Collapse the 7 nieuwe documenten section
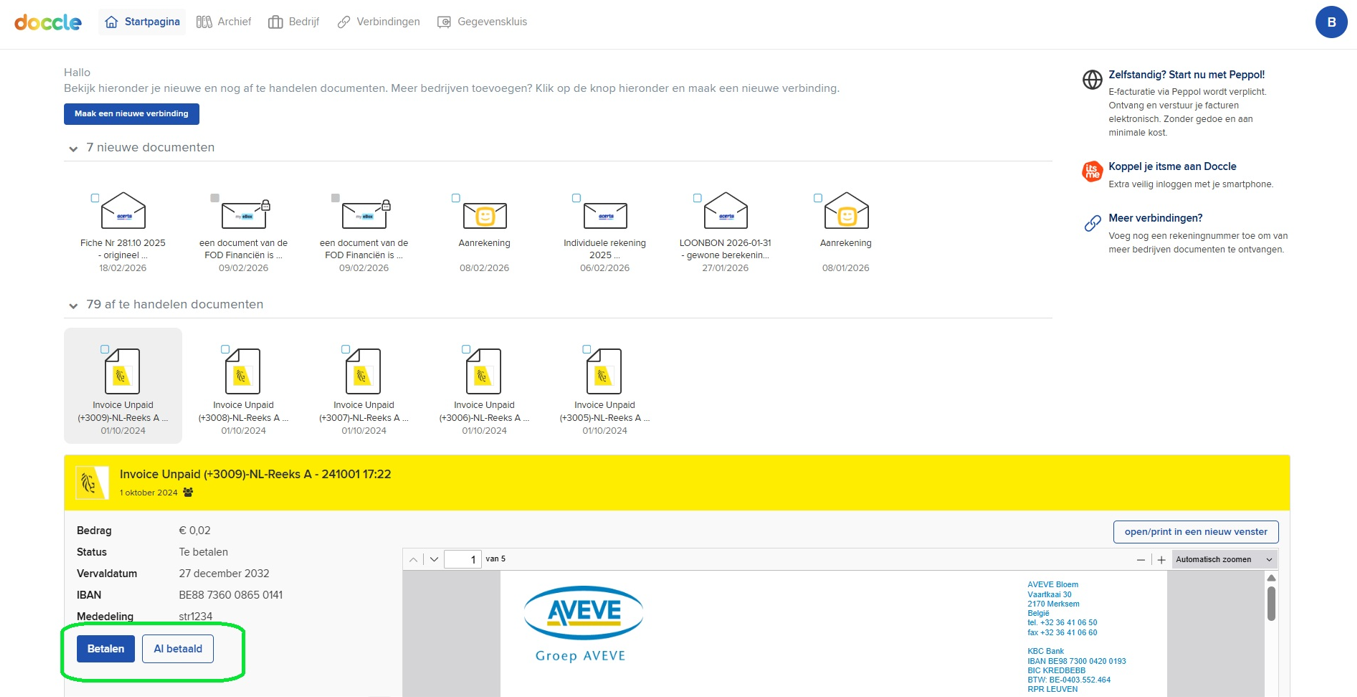 (73, 149)
